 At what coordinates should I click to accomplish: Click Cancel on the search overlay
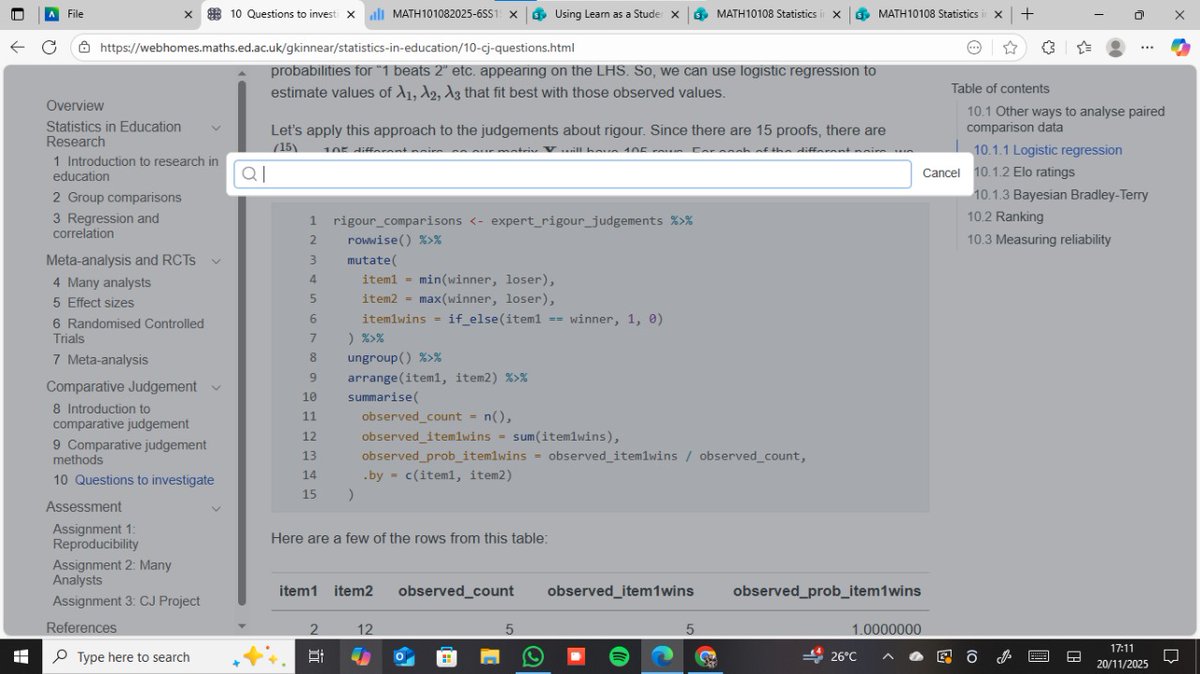(940, 172)
